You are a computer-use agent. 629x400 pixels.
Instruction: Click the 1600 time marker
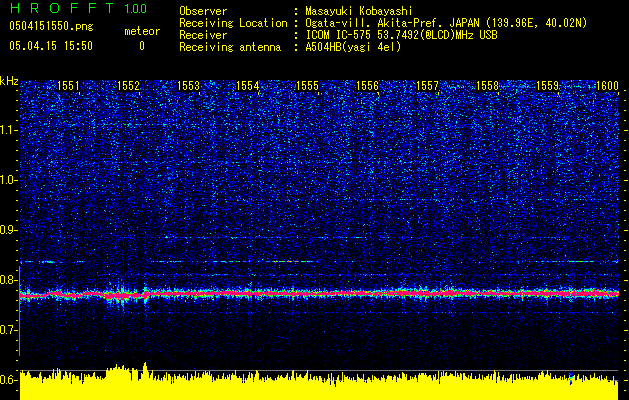(x=607, y=86)
